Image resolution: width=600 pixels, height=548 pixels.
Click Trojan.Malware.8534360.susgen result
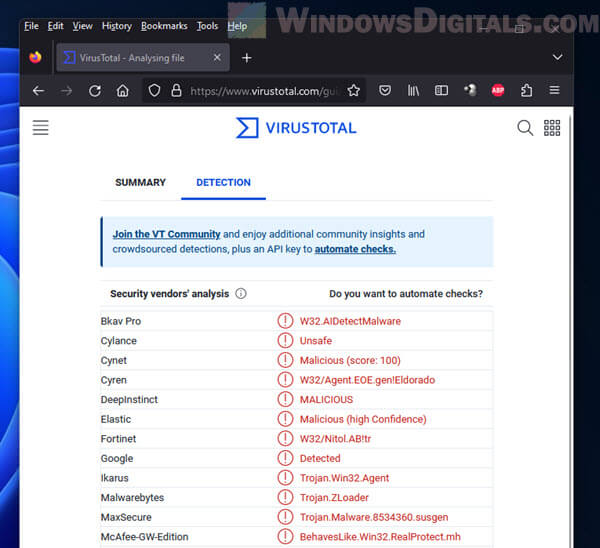374,517
